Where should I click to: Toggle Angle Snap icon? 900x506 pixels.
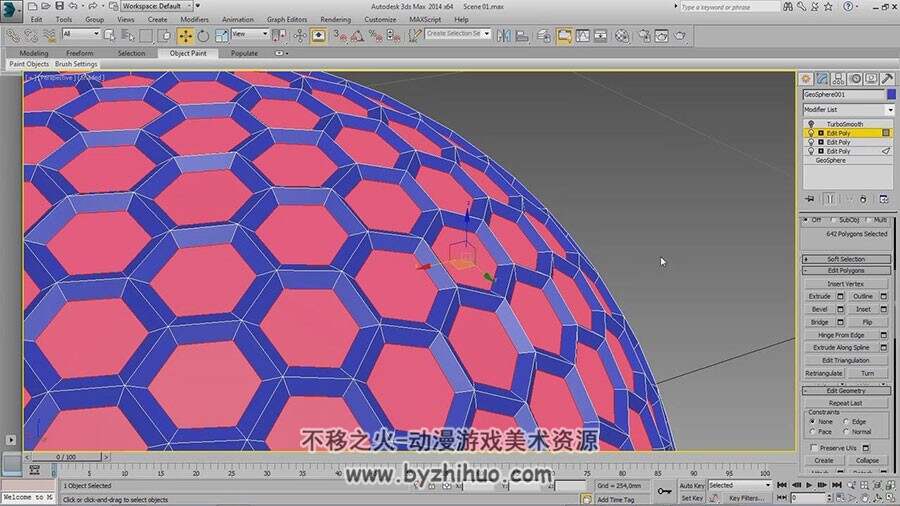pos(357,36)
